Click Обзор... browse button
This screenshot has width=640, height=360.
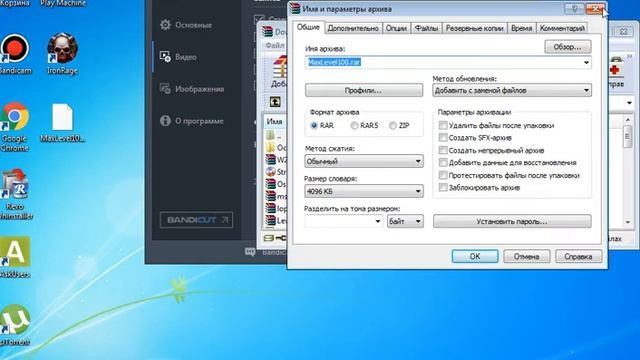point(567,47)
